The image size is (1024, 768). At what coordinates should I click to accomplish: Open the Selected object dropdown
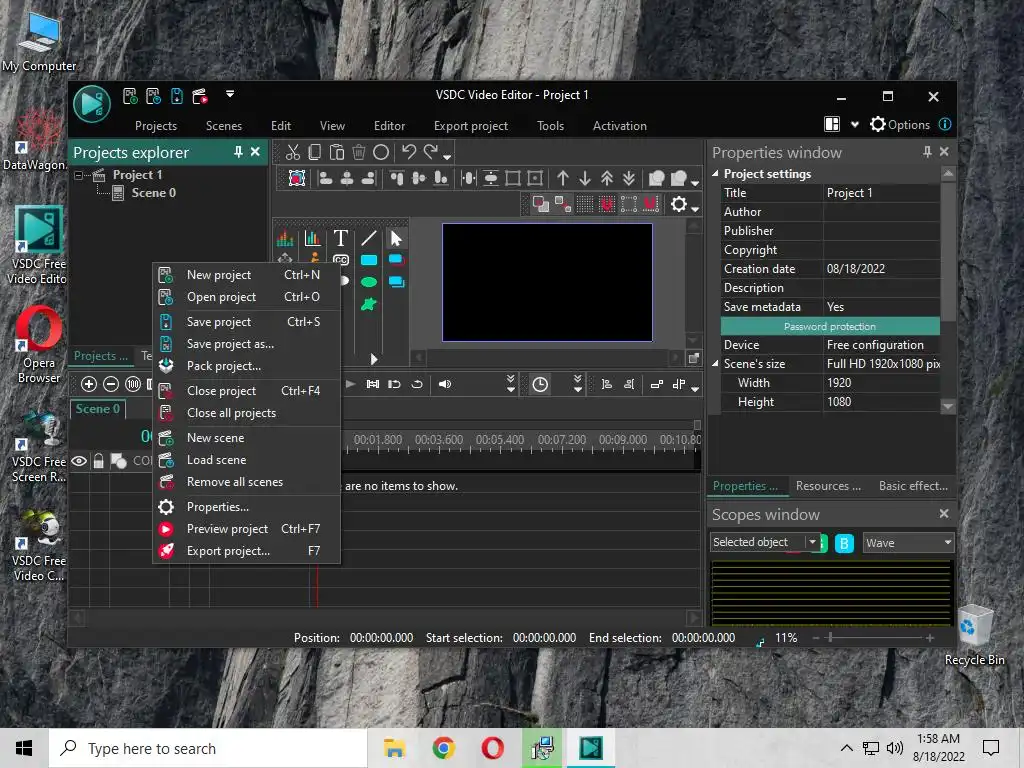pyautogui.click(x=811, y=542)
